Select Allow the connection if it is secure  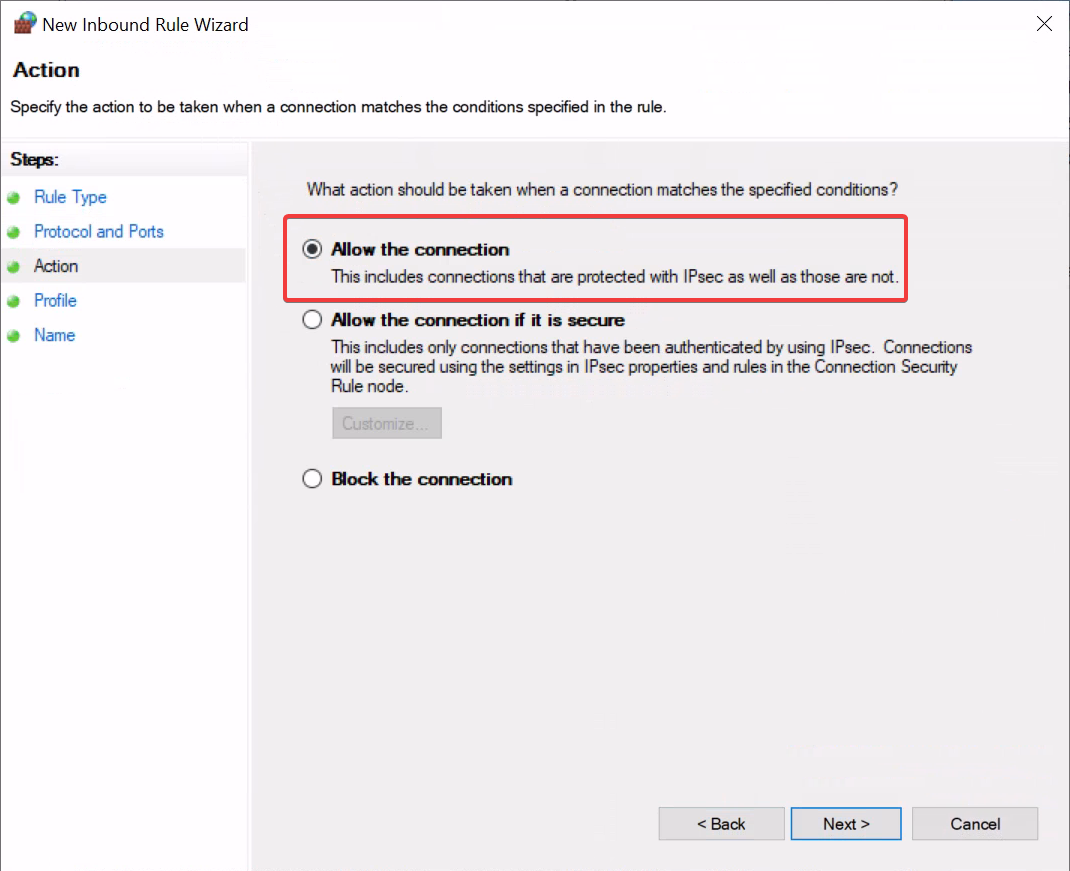click(312, 319)
